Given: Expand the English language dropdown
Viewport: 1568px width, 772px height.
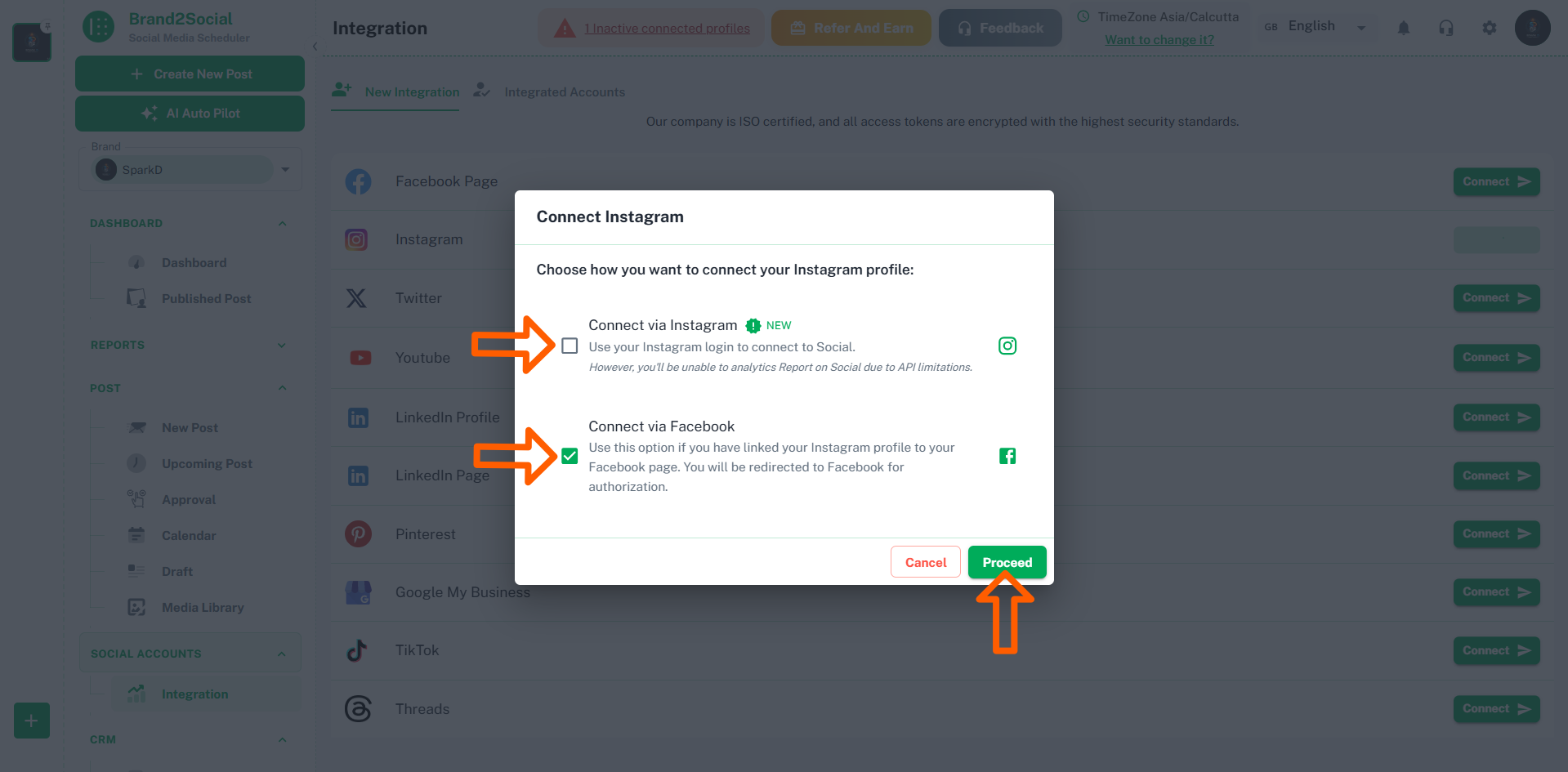Looking at the screenshot, I should coord(1361,26).
